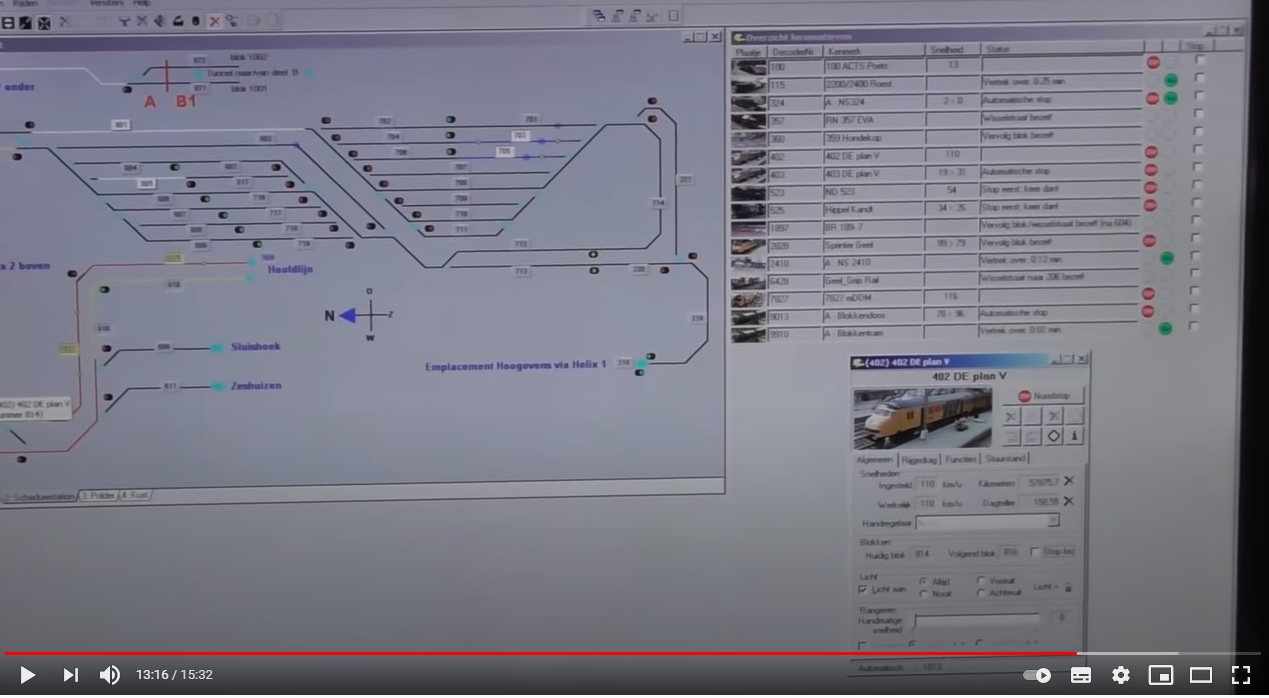The width and height of the screenshot is (1269, 698).
Task: Toggle the autoplay switch
Action: 1038,675
